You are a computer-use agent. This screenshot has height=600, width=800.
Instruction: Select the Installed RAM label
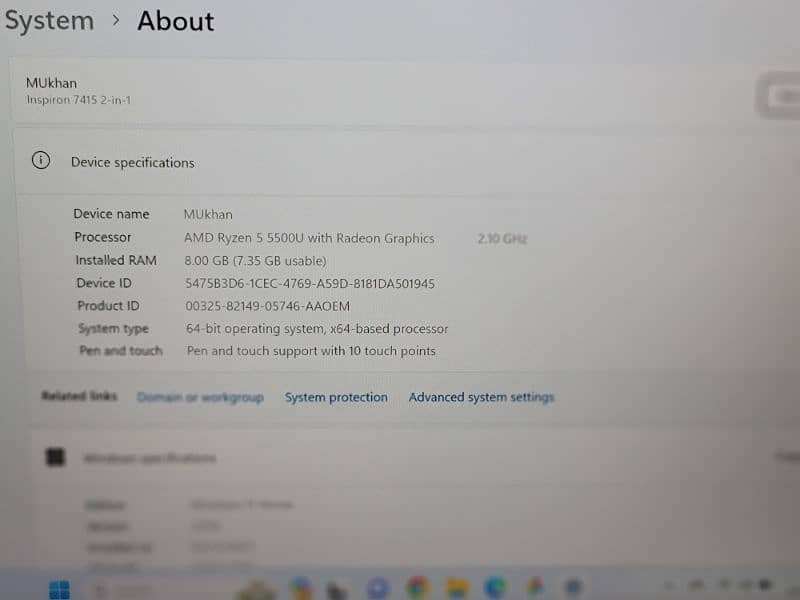point(116,260)
